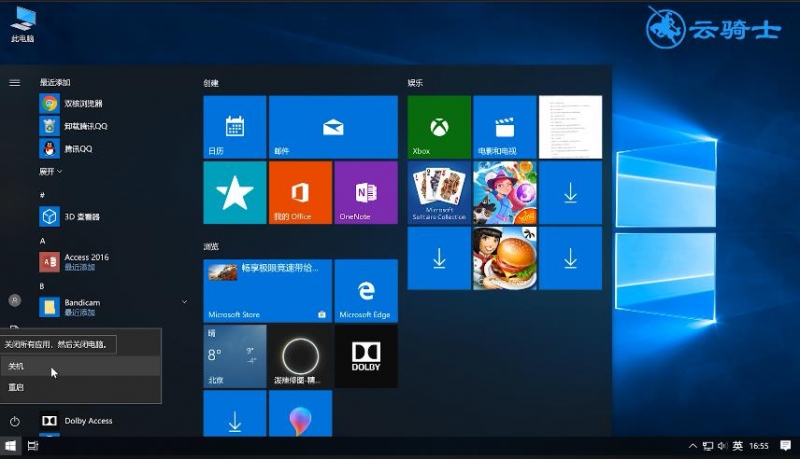Open the Bubble Witch 3 game tile
The height and width of the screenshot is (459, 800).
coord(505,193)
